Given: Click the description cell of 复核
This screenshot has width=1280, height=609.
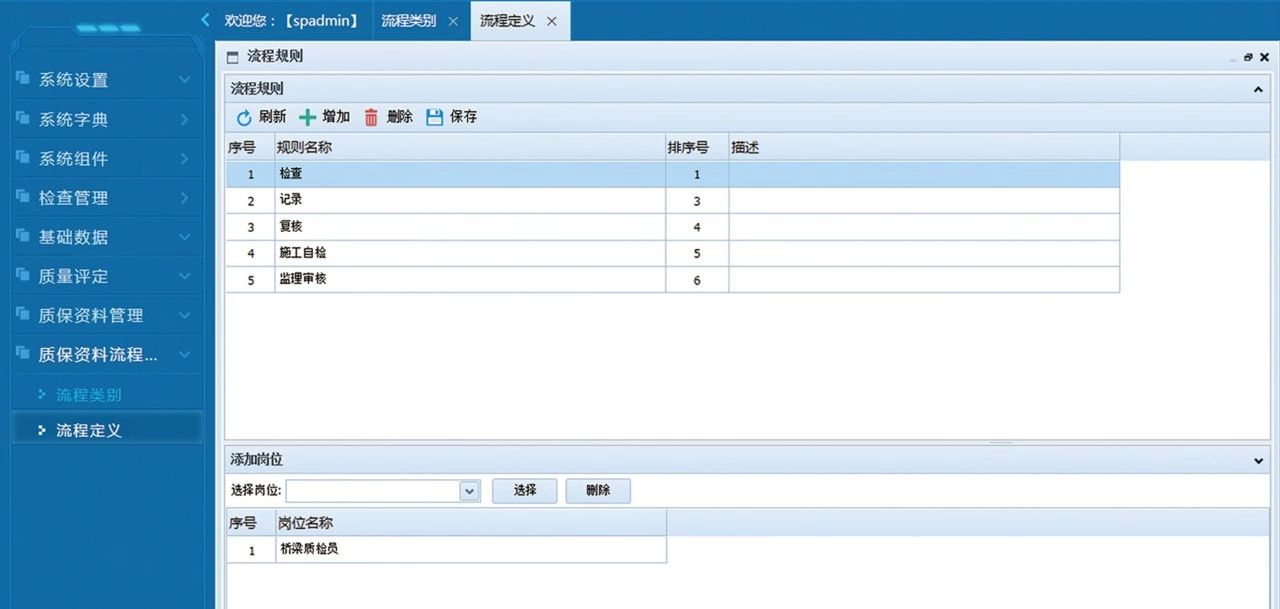Looking at the screenshot, I should [x=924, y=227].
